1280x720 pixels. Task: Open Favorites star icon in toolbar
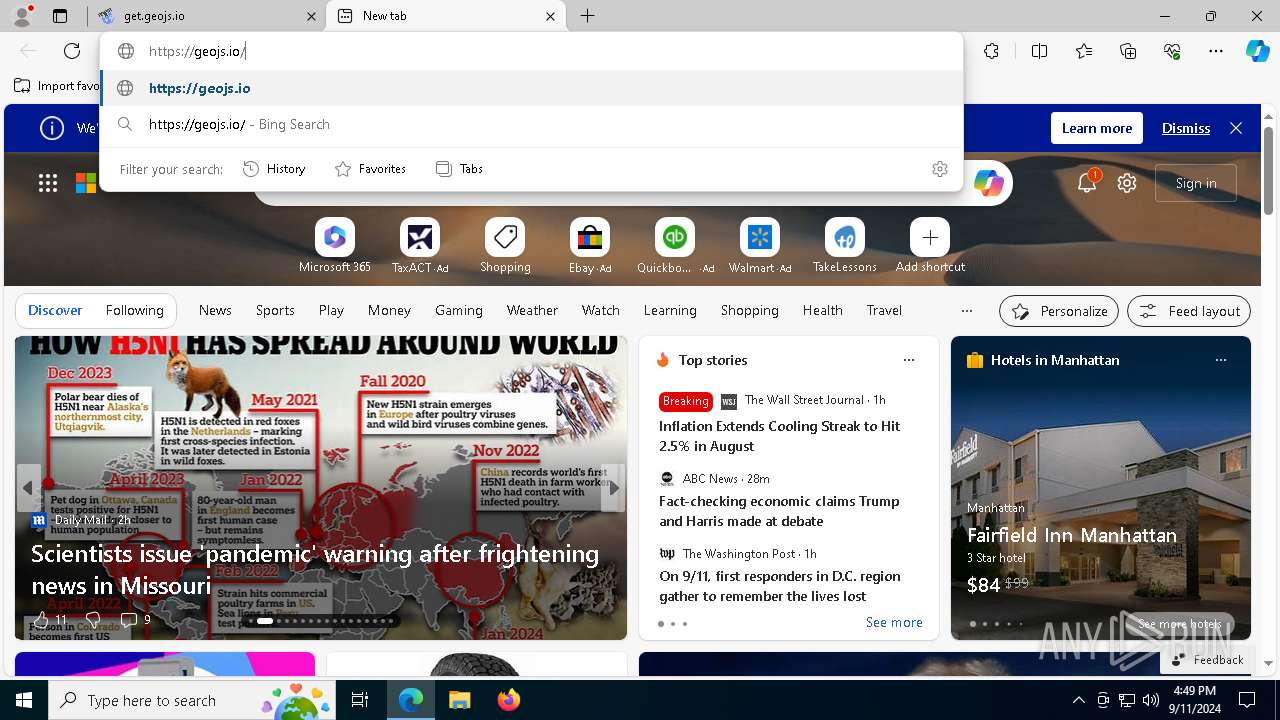(1084, 51)
